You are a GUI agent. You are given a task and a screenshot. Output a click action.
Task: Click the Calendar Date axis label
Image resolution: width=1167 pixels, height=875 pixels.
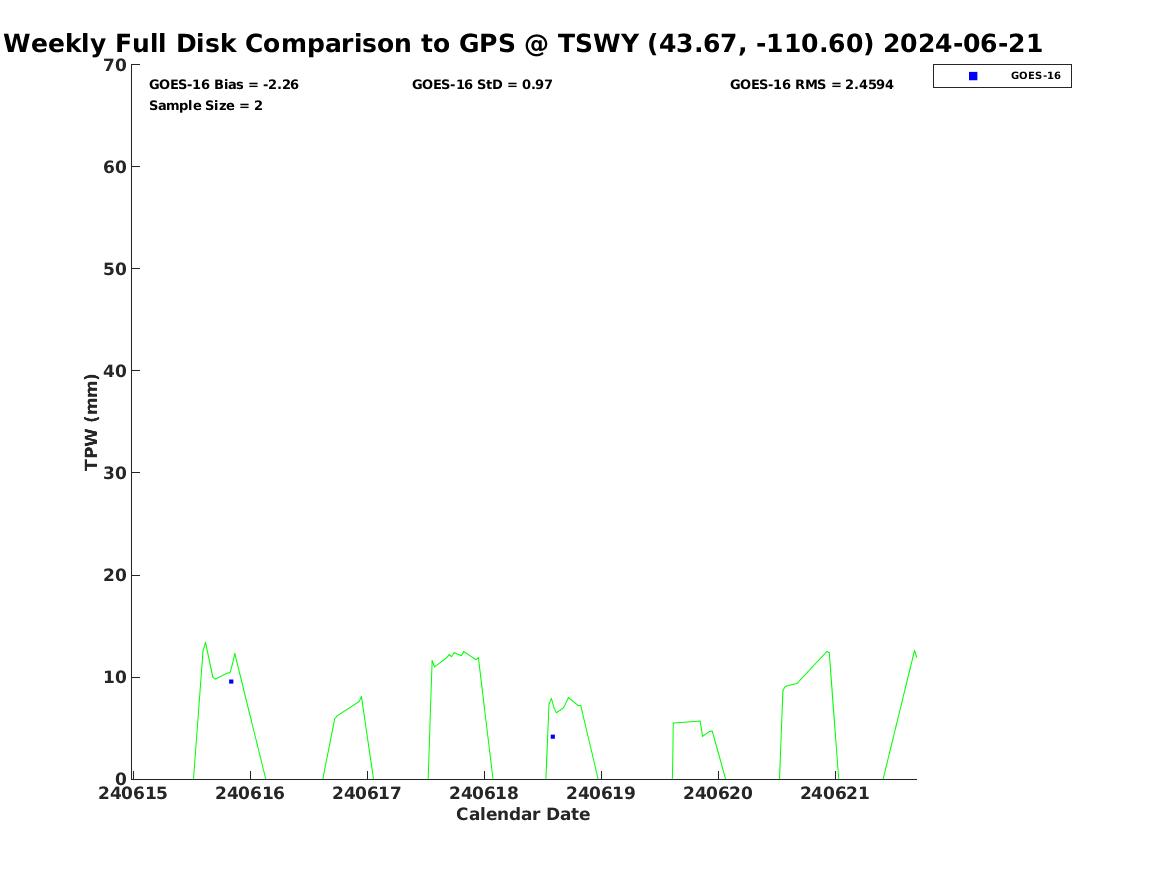(523, 815)
